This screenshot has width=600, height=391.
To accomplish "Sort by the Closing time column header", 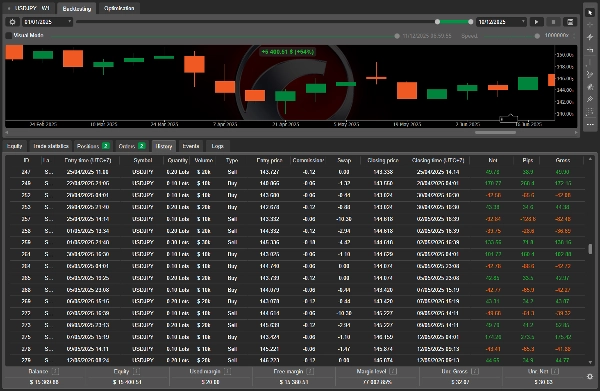I will [x=438, y=160].
